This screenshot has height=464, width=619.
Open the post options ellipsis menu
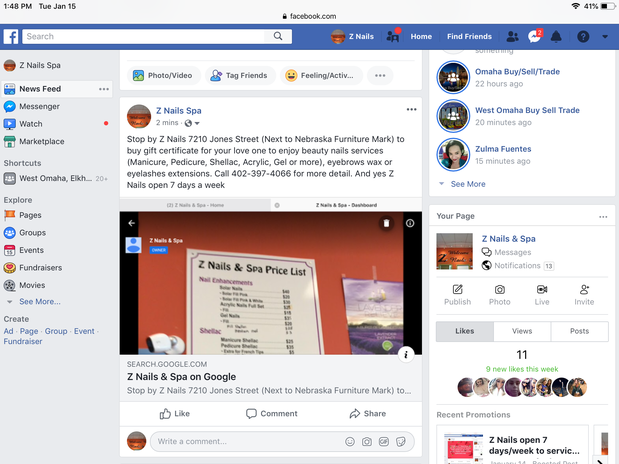tap(411, 109)
